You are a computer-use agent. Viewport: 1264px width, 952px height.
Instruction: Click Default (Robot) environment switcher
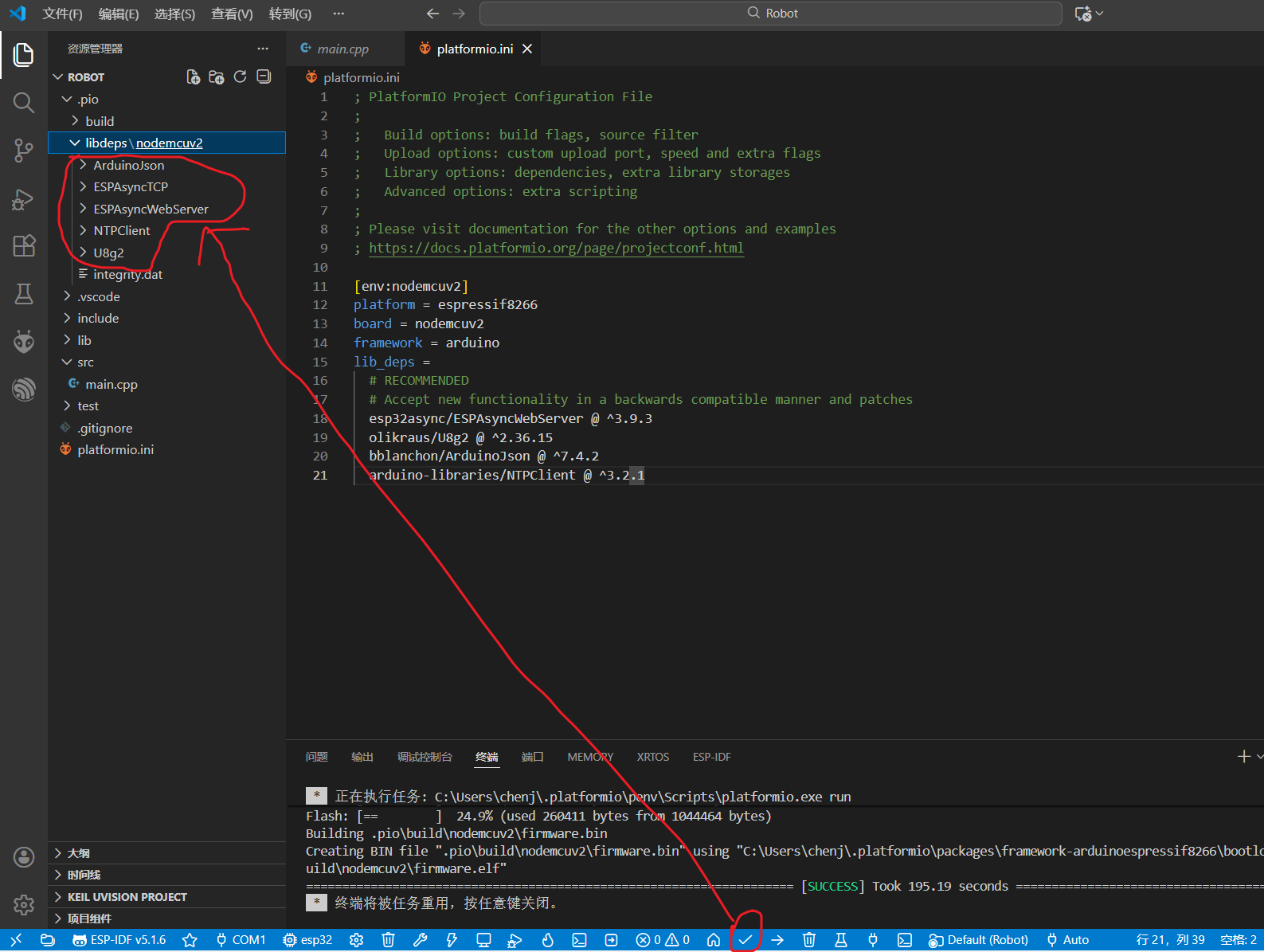tap(979, 940)
